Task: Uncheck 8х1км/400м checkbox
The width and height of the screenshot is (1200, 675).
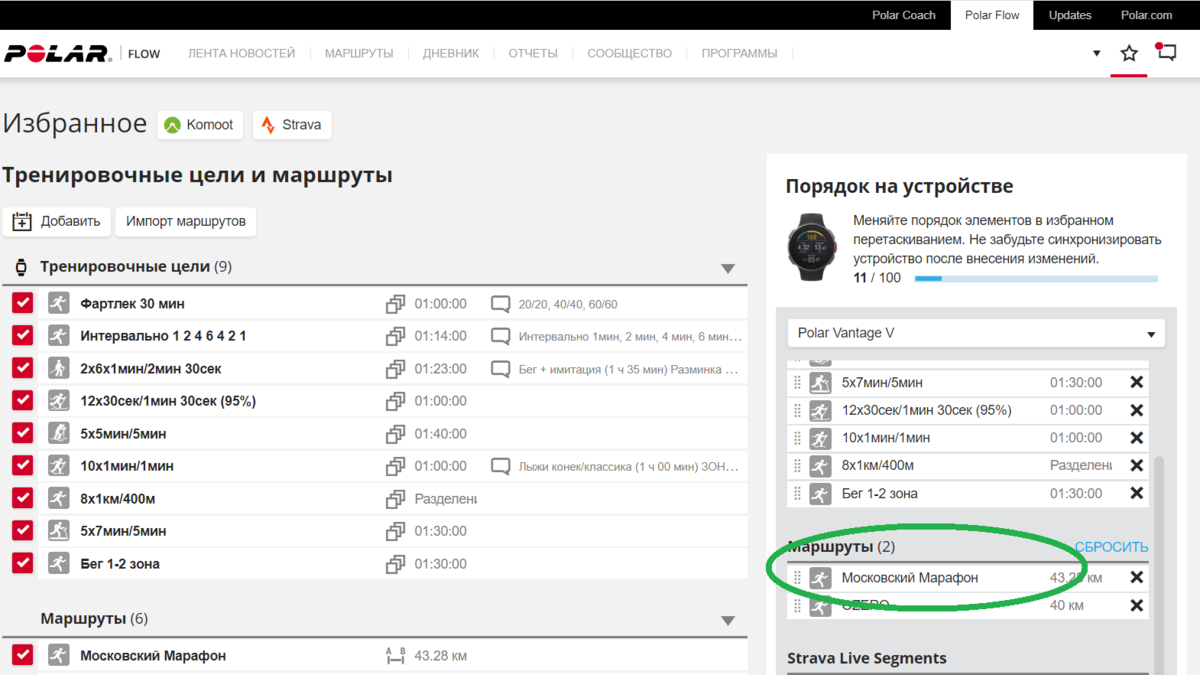Action: click(23, 498)
